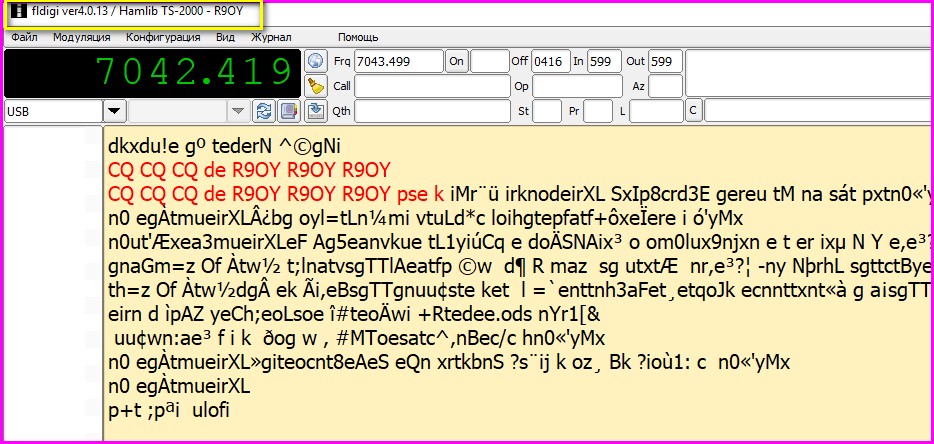The width and height of the screenshot is (934, 444).
Task: Click the rig control icon next to refresh
Action: coord(288,110)
